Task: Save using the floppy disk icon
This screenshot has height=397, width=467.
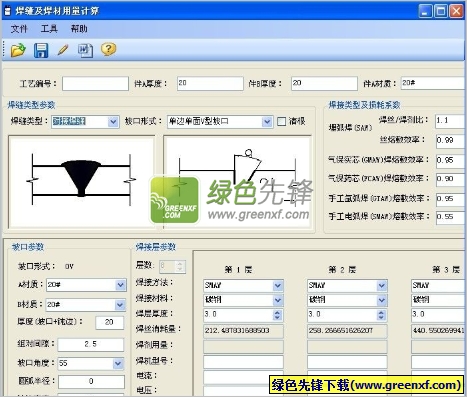Action: tap(41, 50)
